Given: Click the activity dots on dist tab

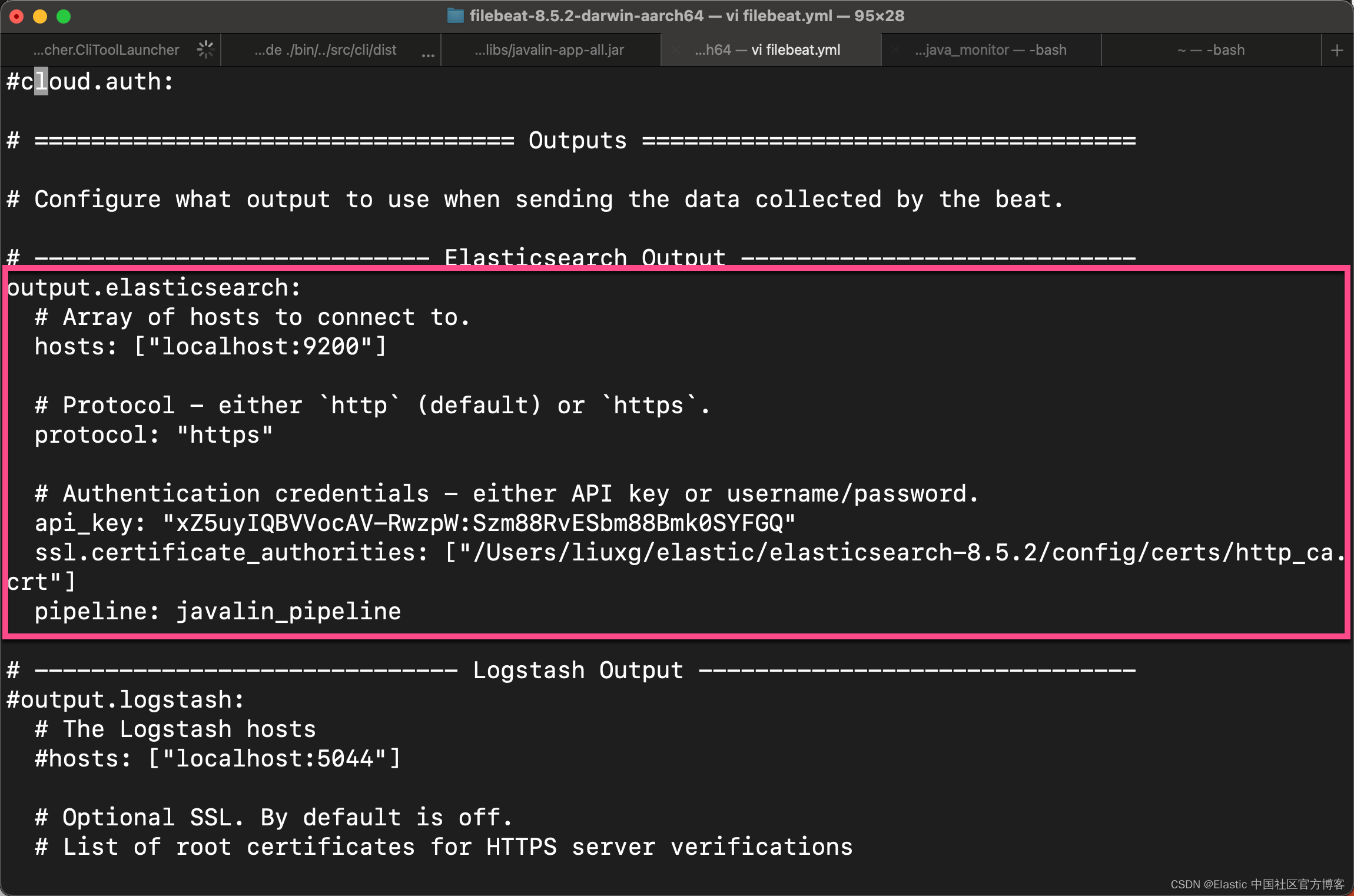Looking at the screenshot, I should point(428,55).
